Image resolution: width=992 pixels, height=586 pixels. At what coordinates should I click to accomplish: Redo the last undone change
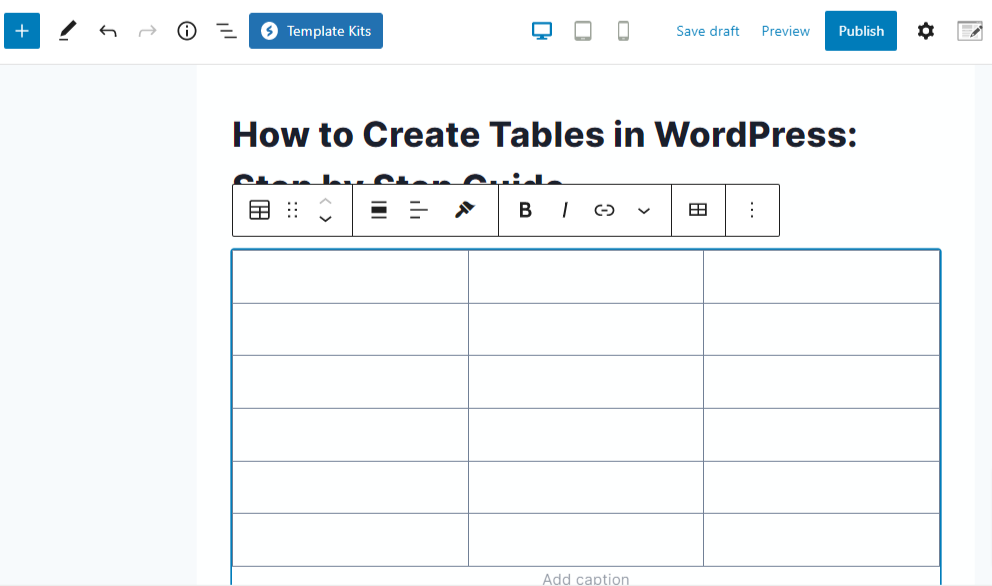[x=147, y=31]
